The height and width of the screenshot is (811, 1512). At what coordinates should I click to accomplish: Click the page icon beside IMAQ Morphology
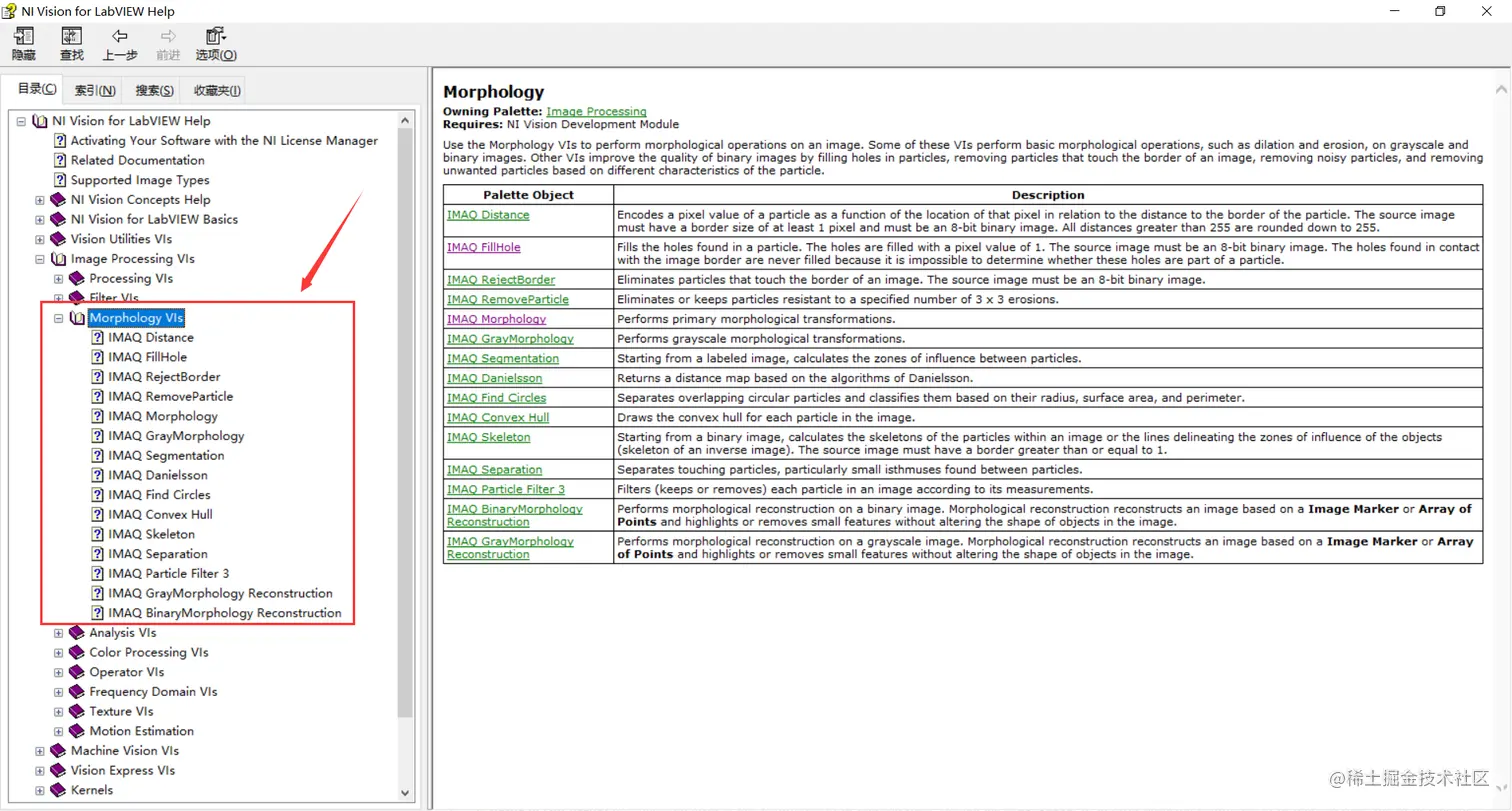click(x=97, y=416)
